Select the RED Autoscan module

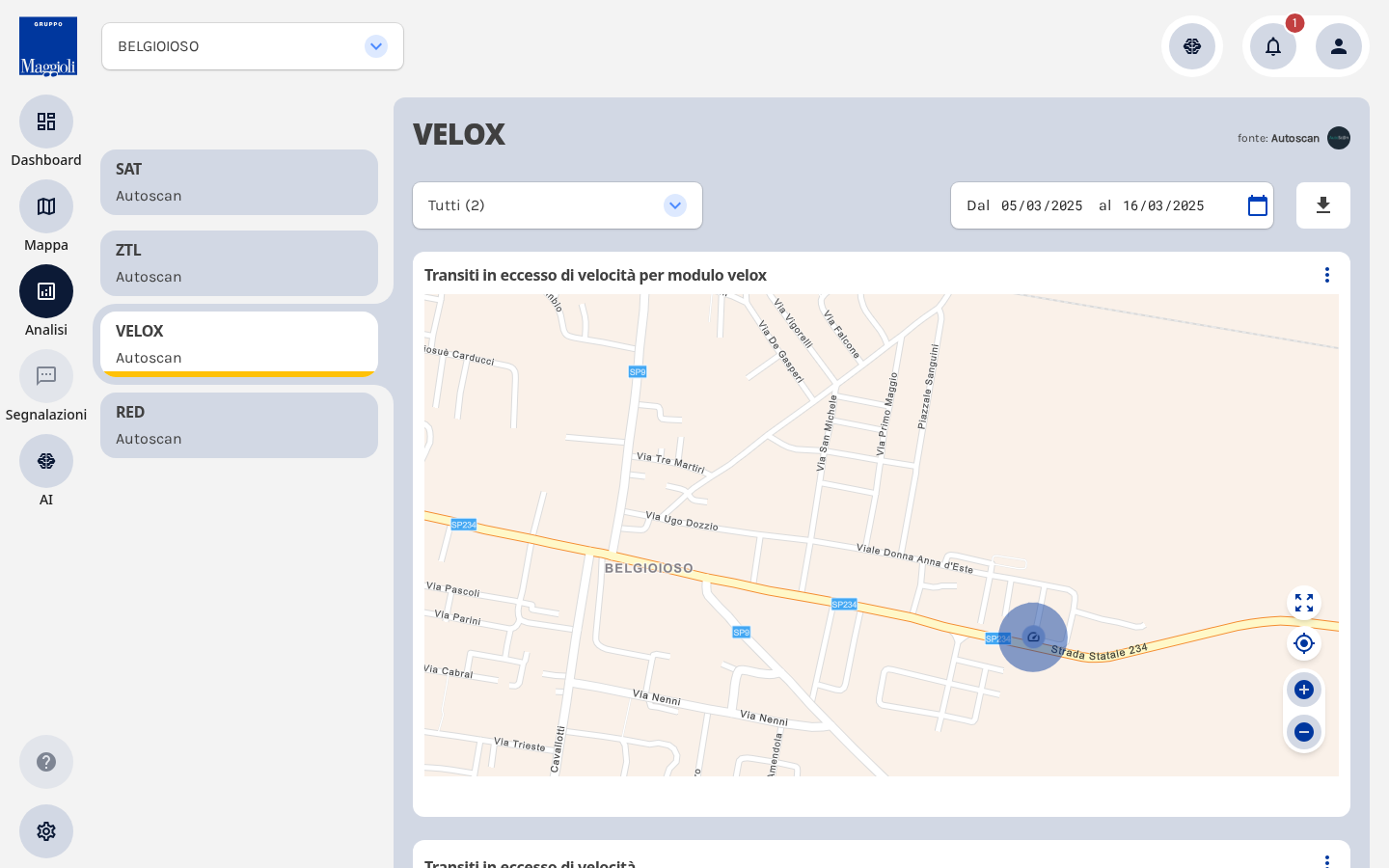(x=239, y=425)
